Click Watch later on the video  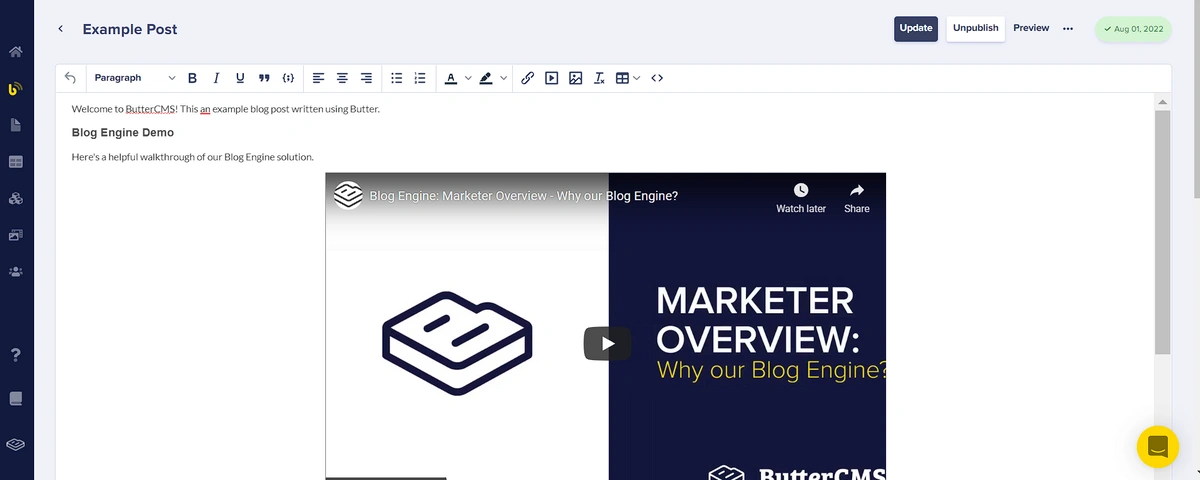pyautogui.click(x=801, y=198)
